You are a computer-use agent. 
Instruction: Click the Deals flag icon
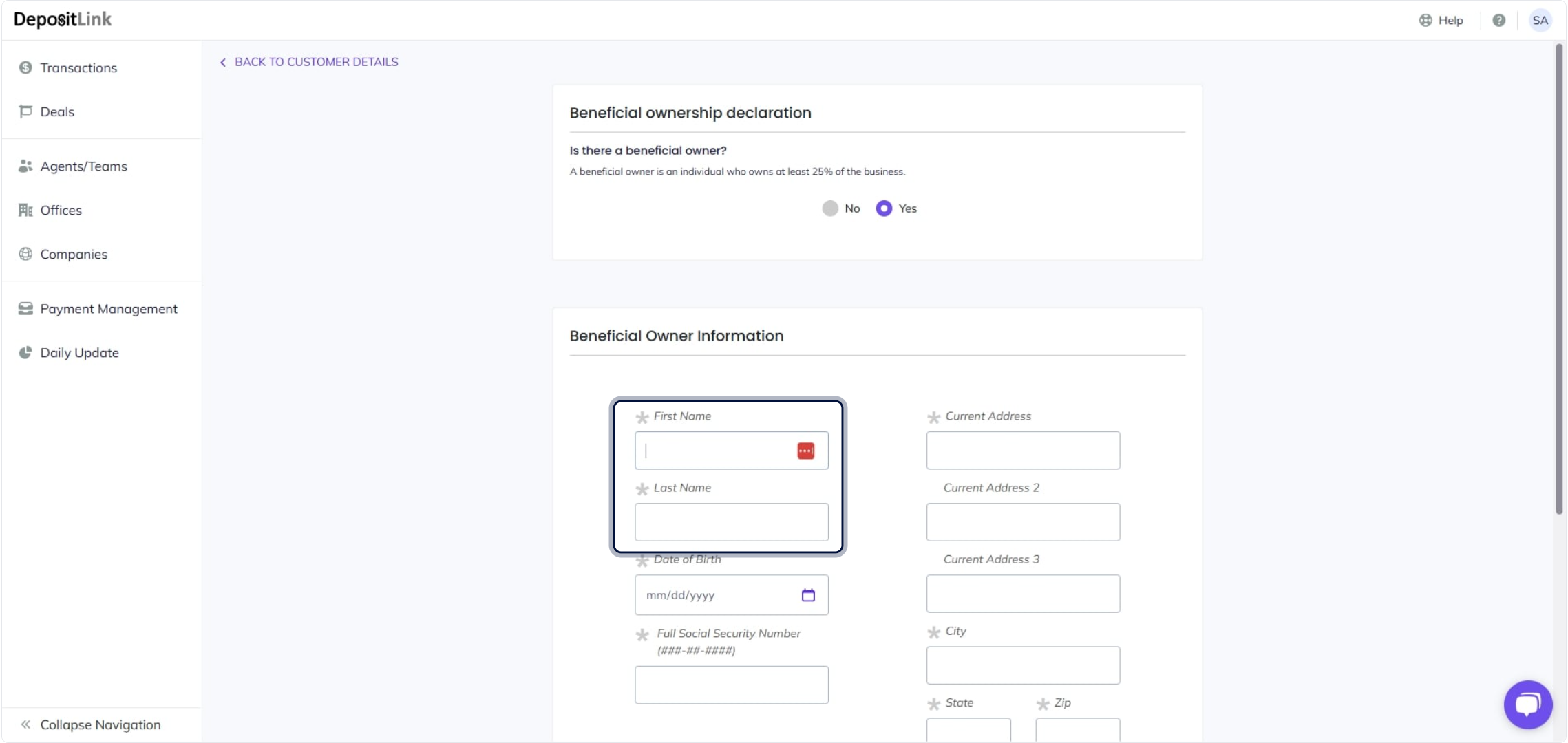click(25, 111)
